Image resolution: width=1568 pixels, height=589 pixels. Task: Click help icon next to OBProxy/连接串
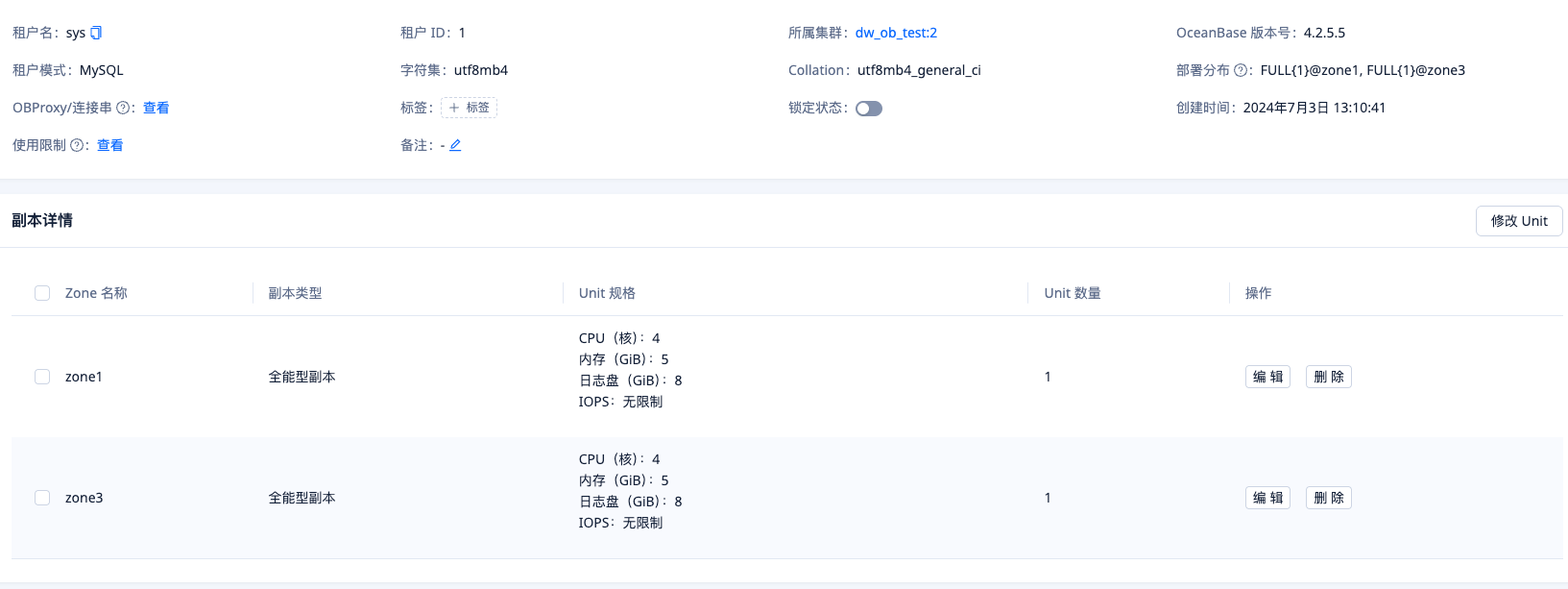[122, 108]
